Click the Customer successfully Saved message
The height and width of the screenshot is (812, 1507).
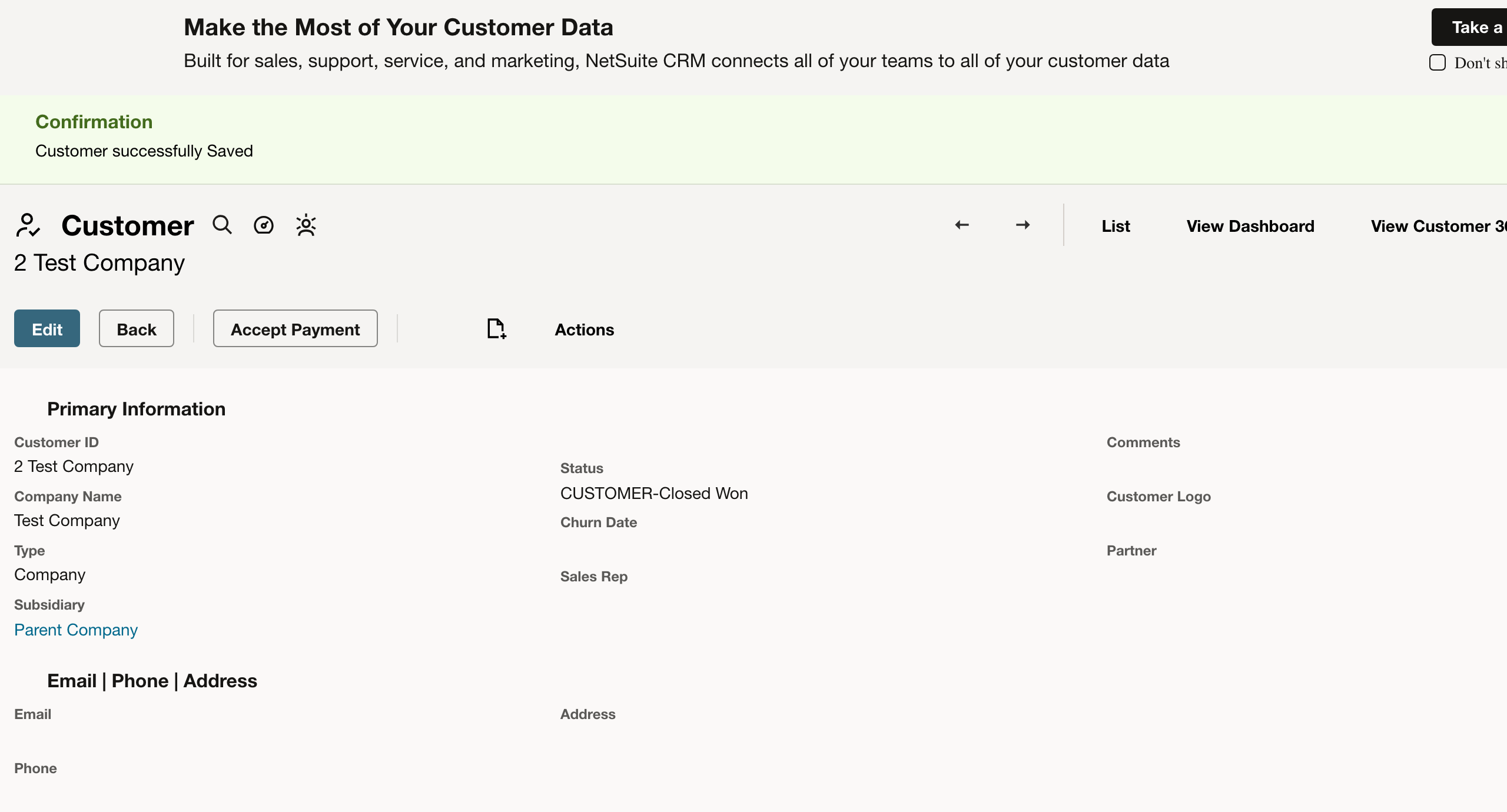(144, 151)
